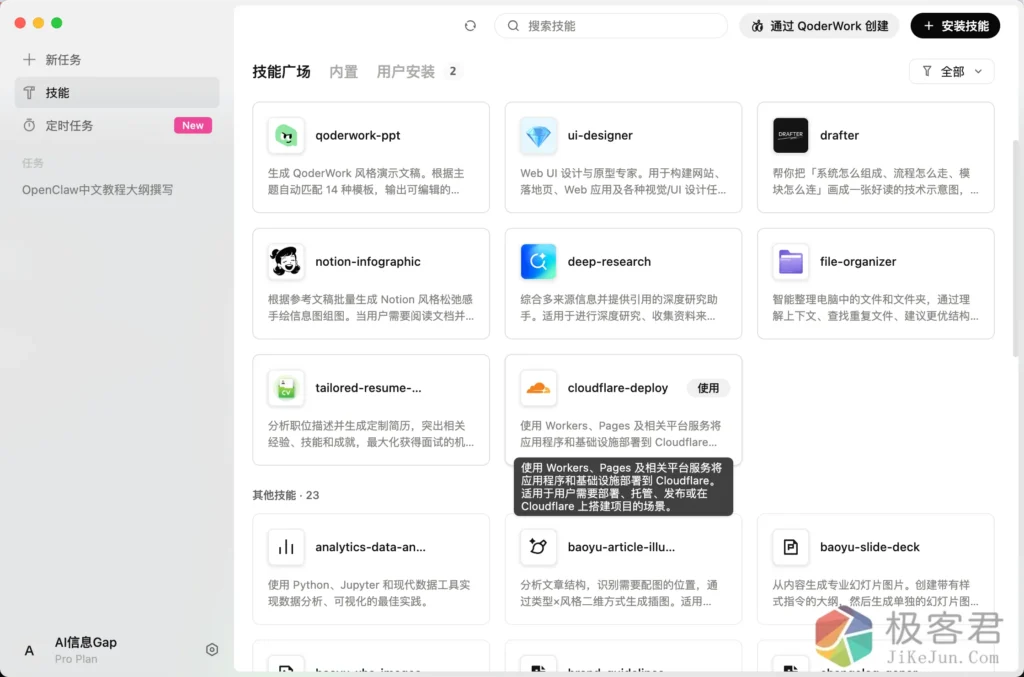Image resolution: width=1024 pixels, height=677 pixels.
Task: Click the drafter black logo icon
Action: (x=790, y=136)
